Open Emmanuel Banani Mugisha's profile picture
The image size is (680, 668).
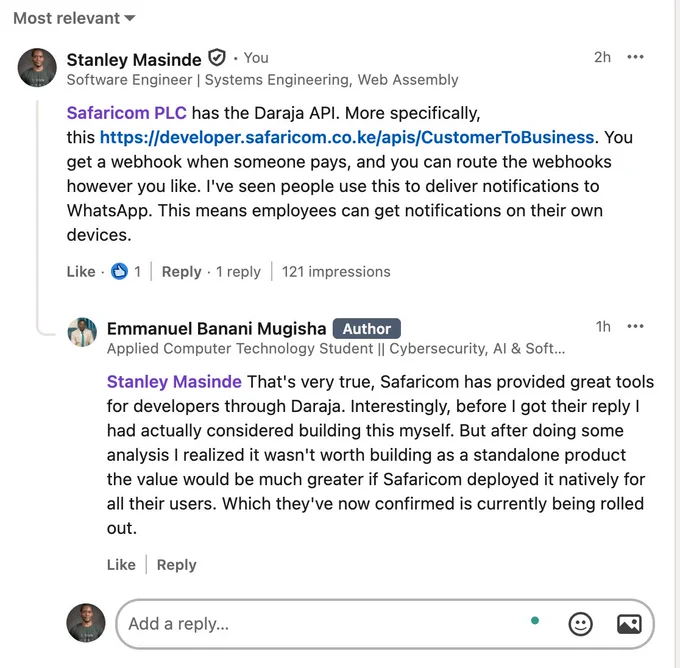point(82,332)
